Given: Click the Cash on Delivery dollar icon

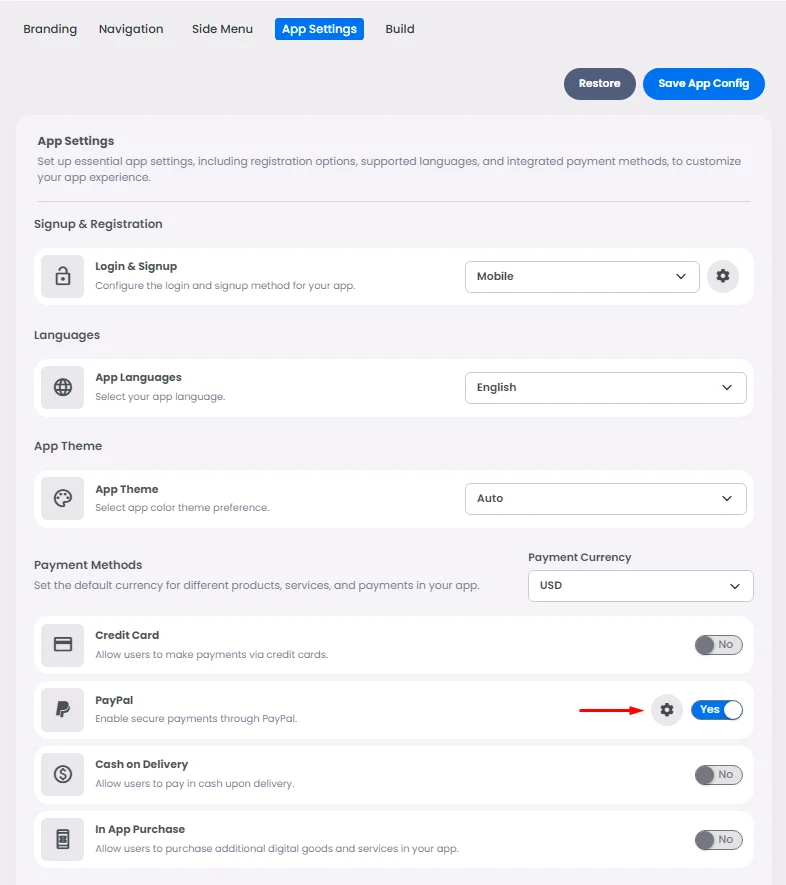Looking at the screenshot, I should [62, 774].
